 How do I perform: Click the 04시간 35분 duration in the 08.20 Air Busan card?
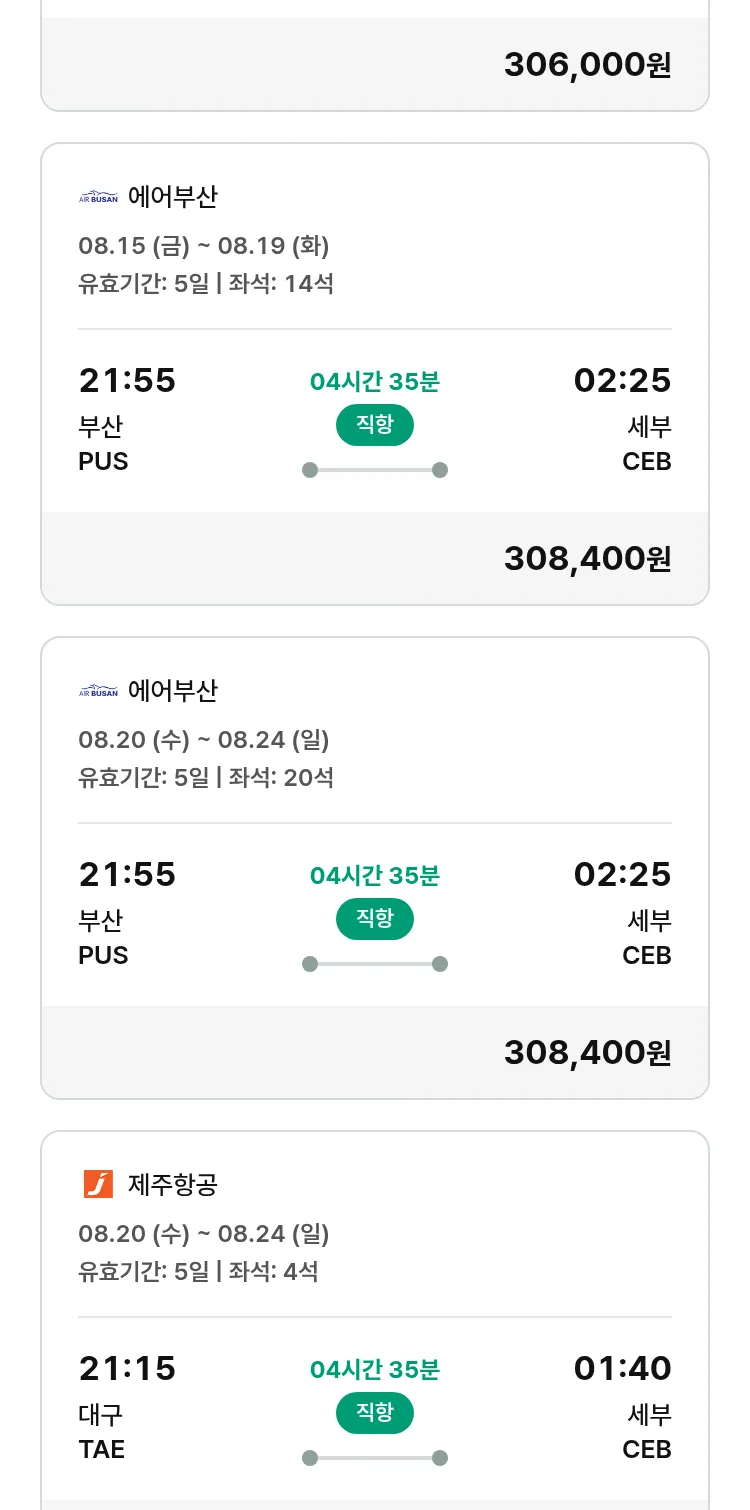pos(375,876)
